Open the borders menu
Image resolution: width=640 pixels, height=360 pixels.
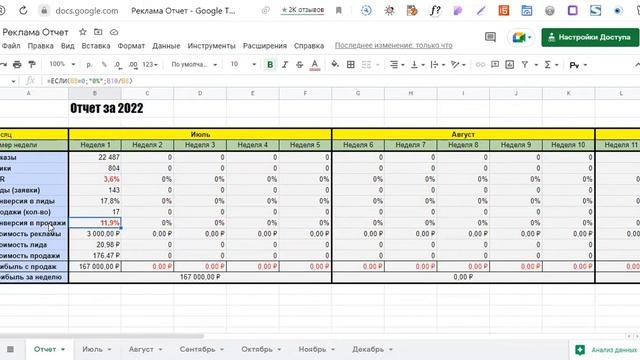click(x=350, y=64)
